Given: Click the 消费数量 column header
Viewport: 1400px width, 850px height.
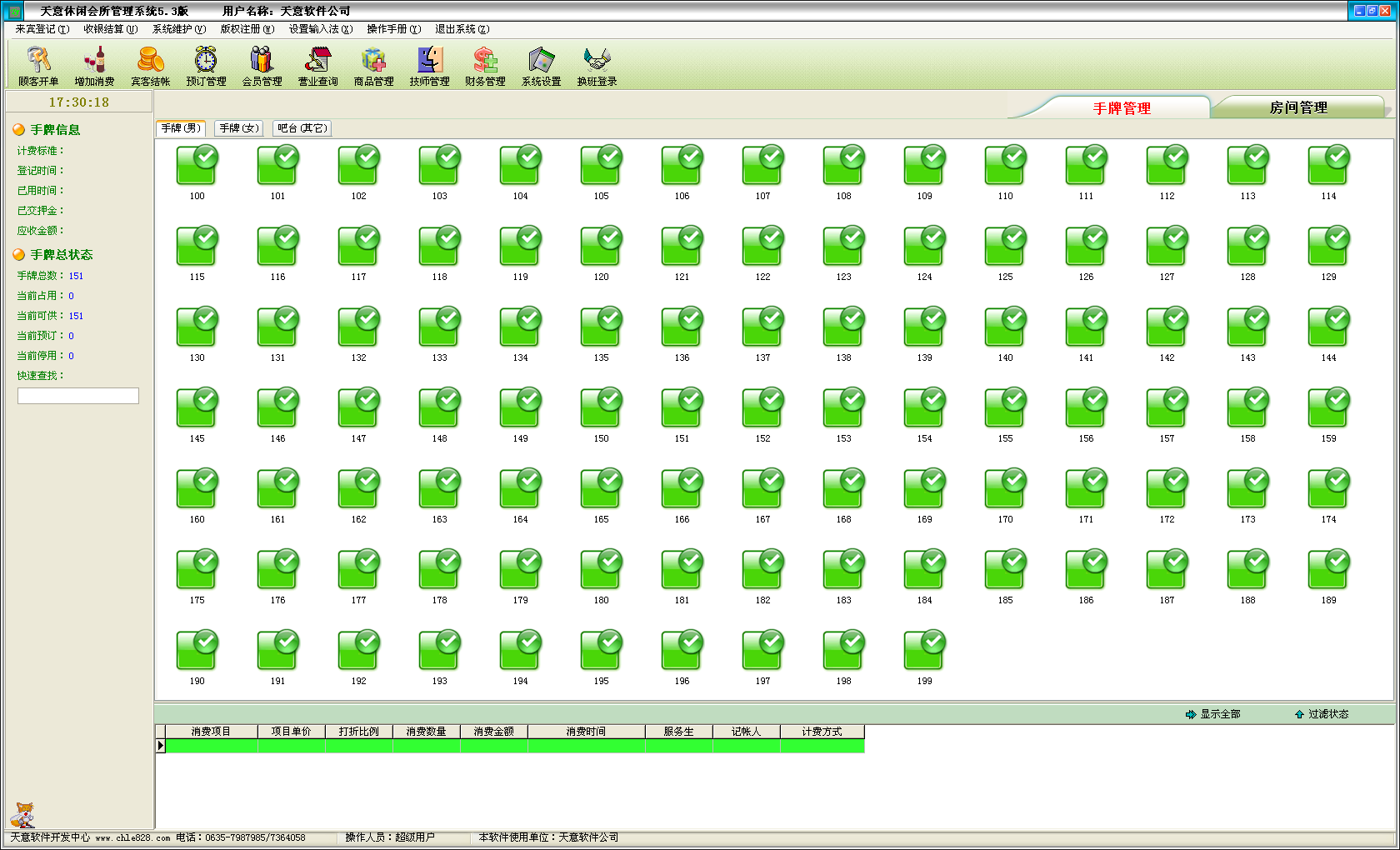Looking at the screenshot, I should point(426,732).
